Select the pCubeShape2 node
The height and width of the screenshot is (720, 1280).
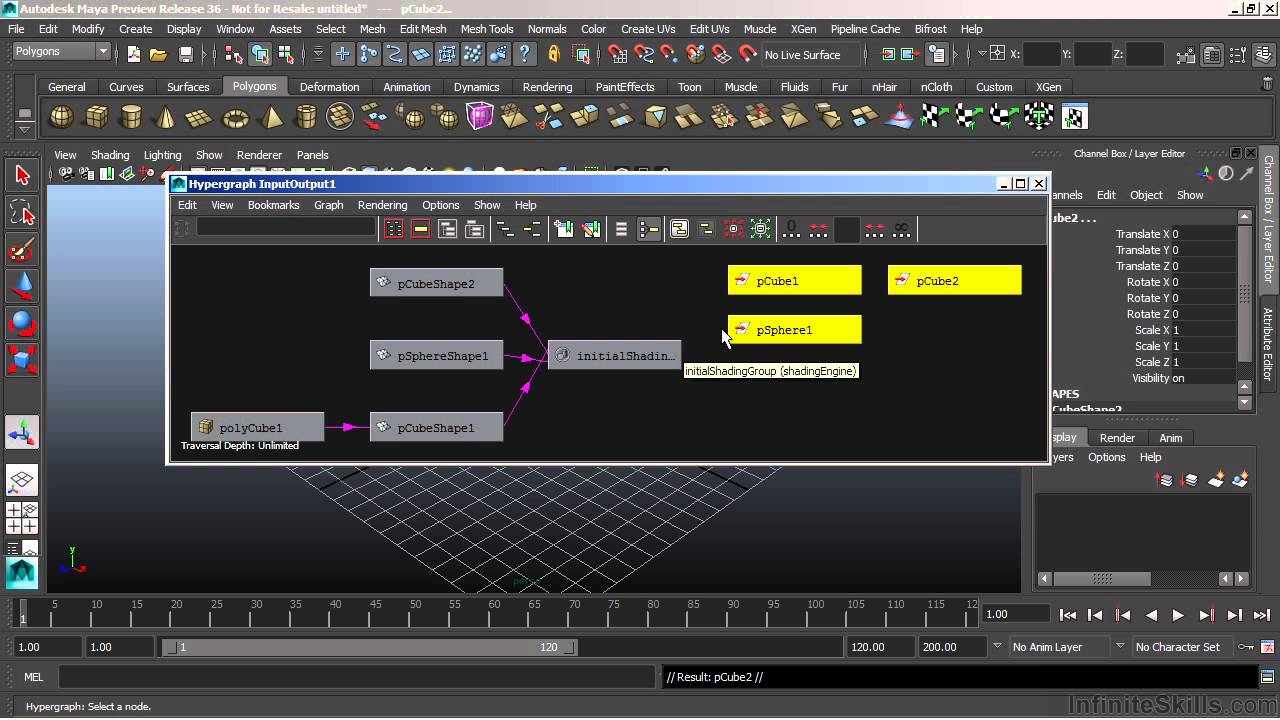click(x=436, y=283)
